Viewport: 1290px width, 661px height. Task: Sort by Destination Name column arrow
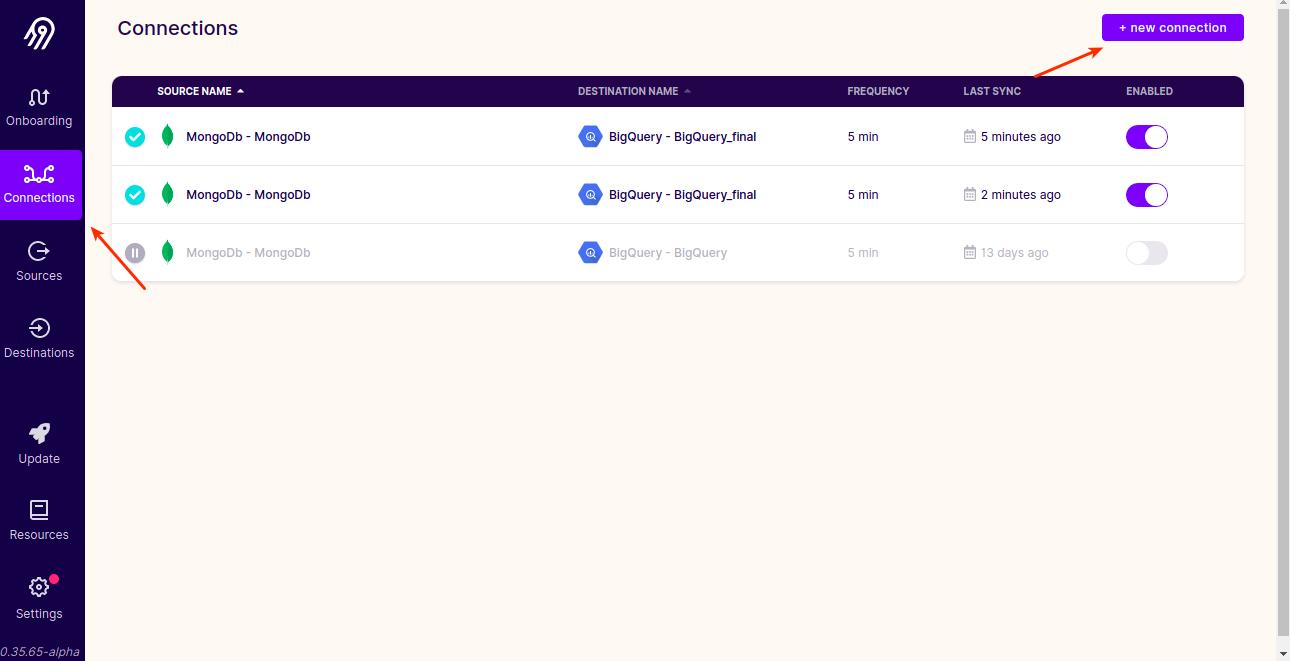687,91
